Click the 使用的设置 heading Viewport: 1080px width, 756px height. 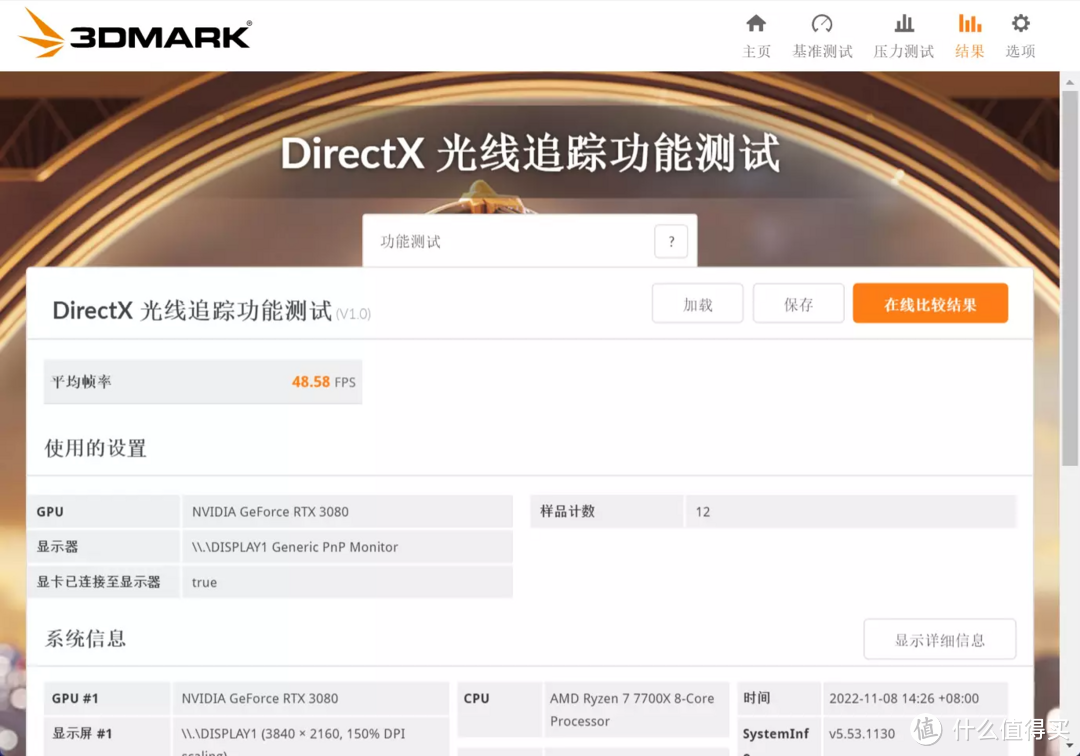95,448
